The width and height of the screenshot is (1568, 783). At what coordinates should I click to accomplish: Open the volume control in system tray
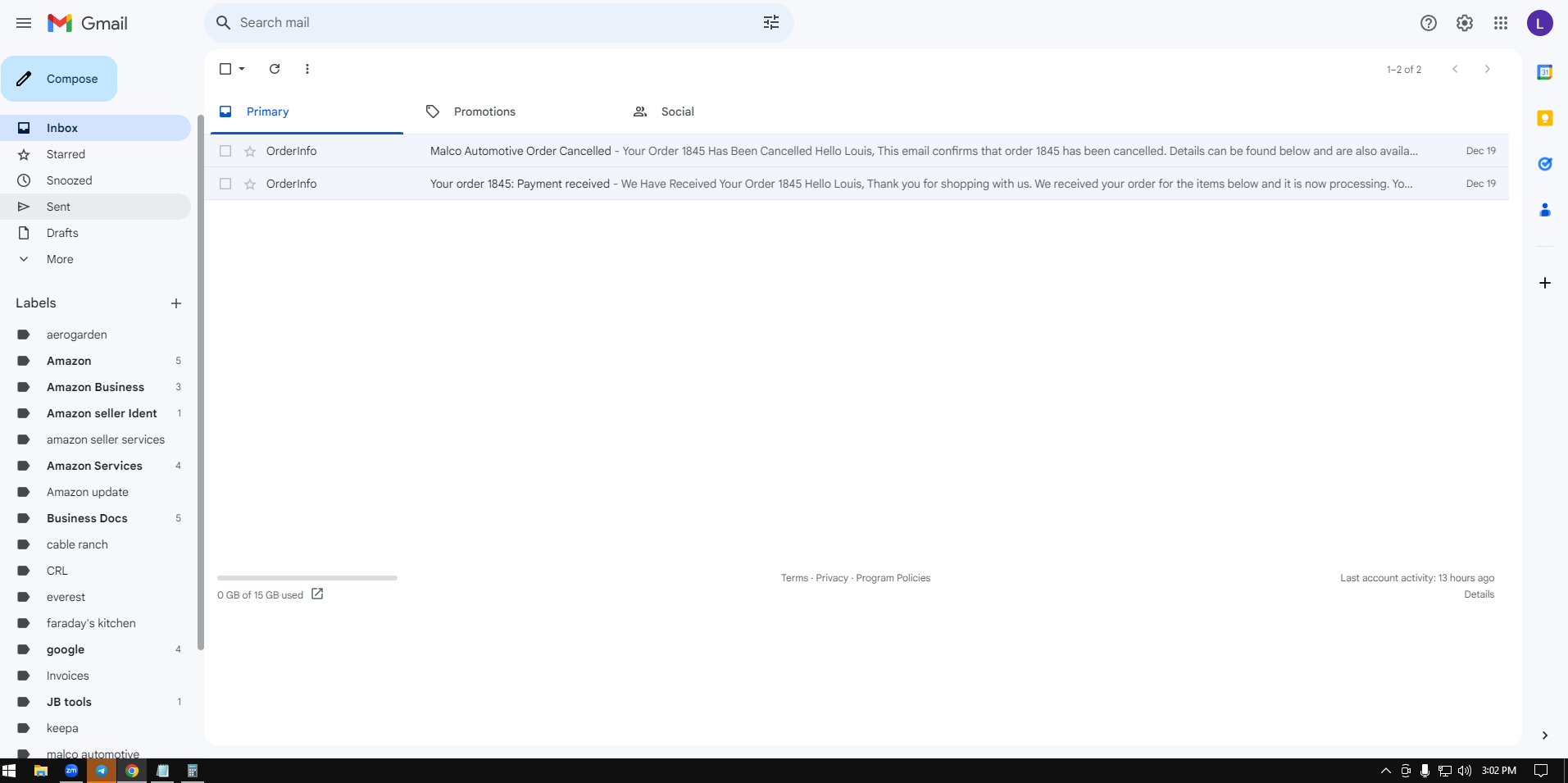point(1465,771)
